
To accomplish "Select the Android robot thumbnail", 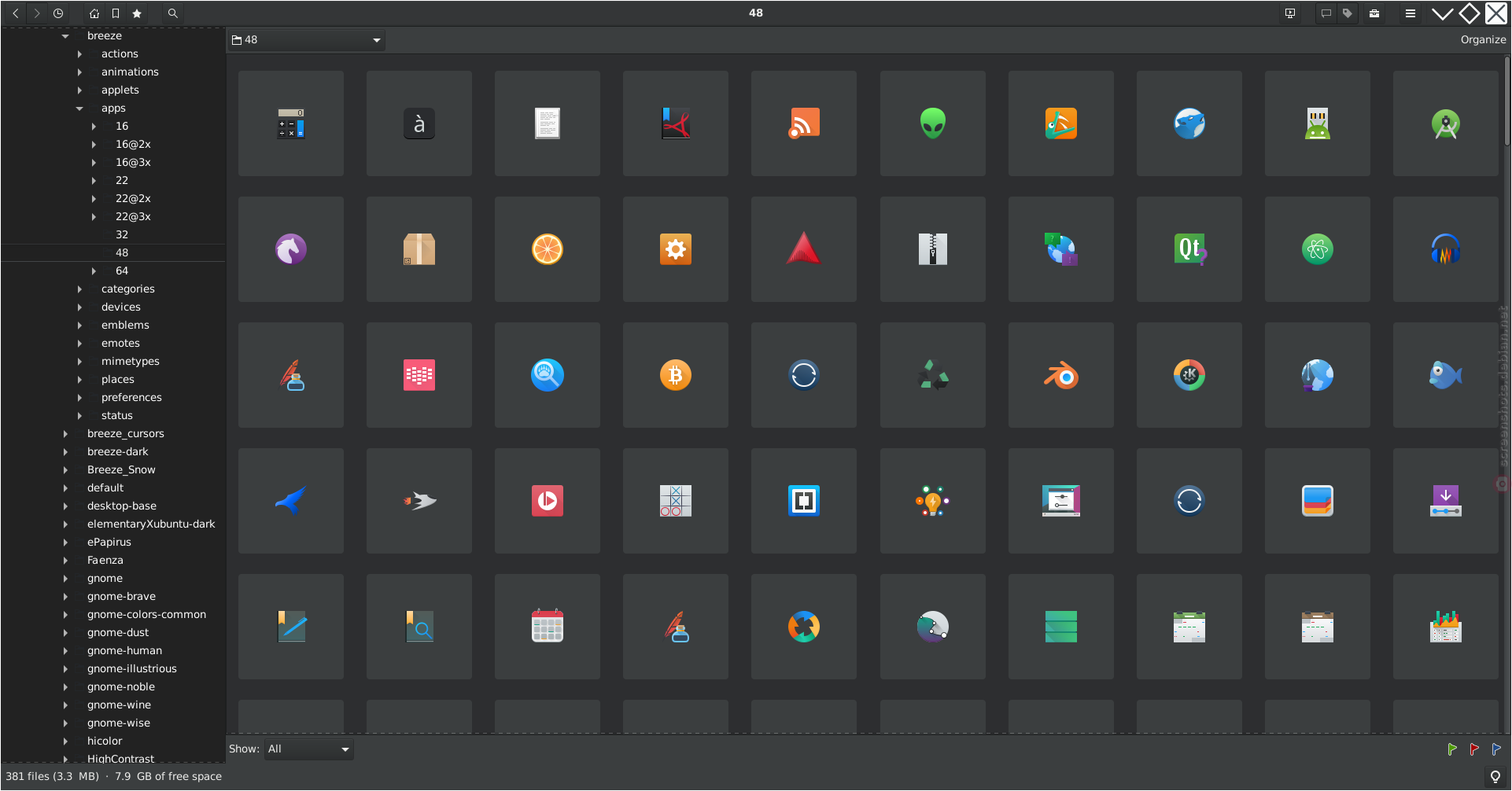I will [1318, 123].
